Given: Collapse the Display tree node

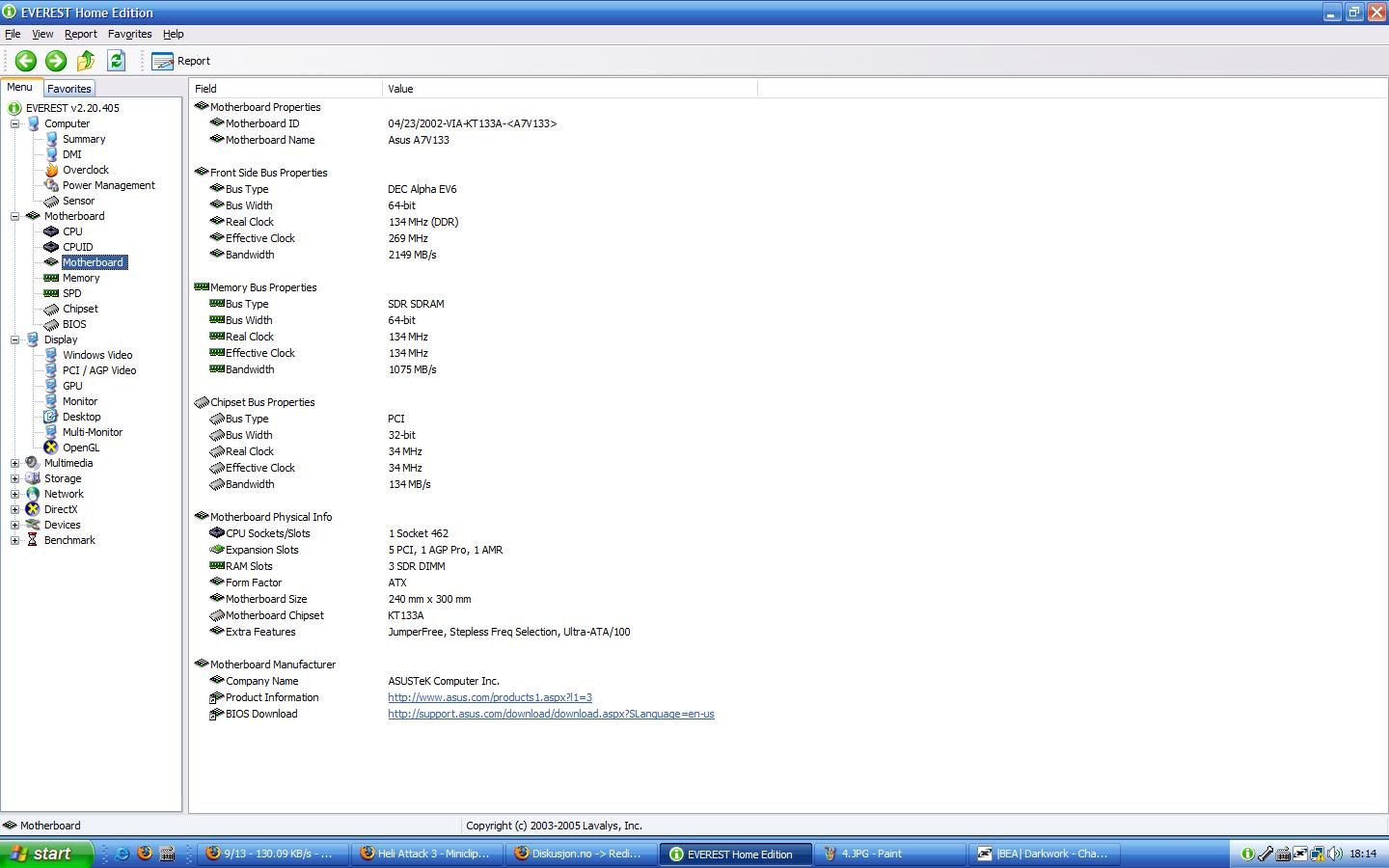Looking at the screenshot, I should tap(15, 339).
